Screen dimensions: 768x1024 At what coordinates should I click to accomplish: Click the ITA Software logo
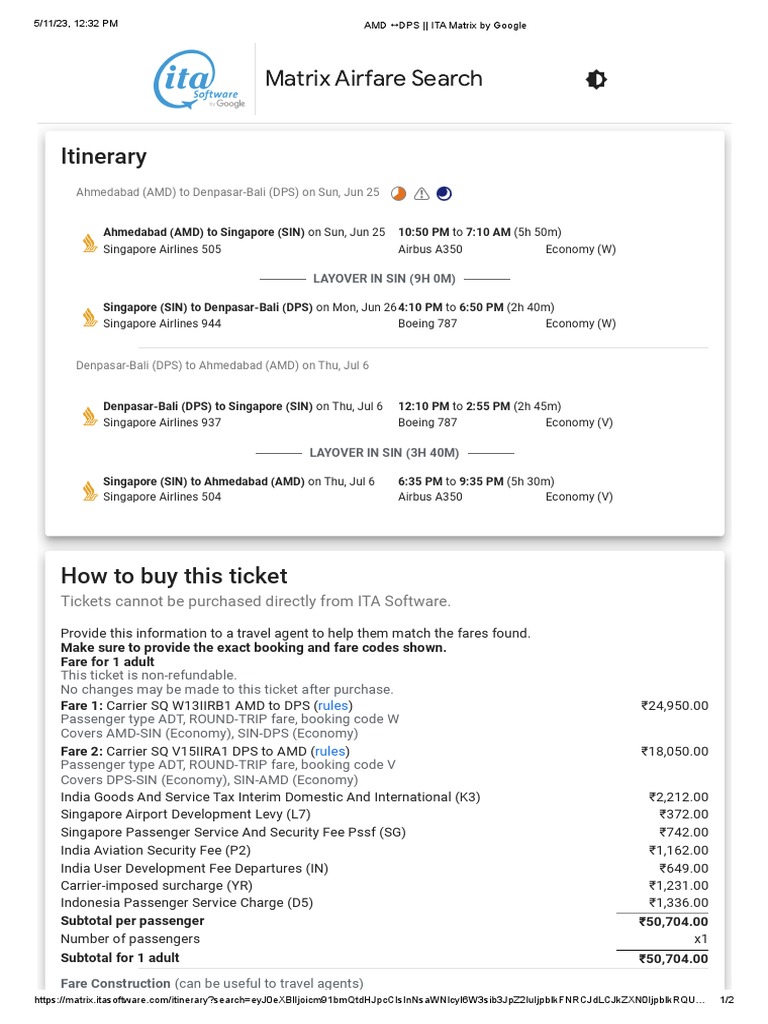click(x=200, y=80)
